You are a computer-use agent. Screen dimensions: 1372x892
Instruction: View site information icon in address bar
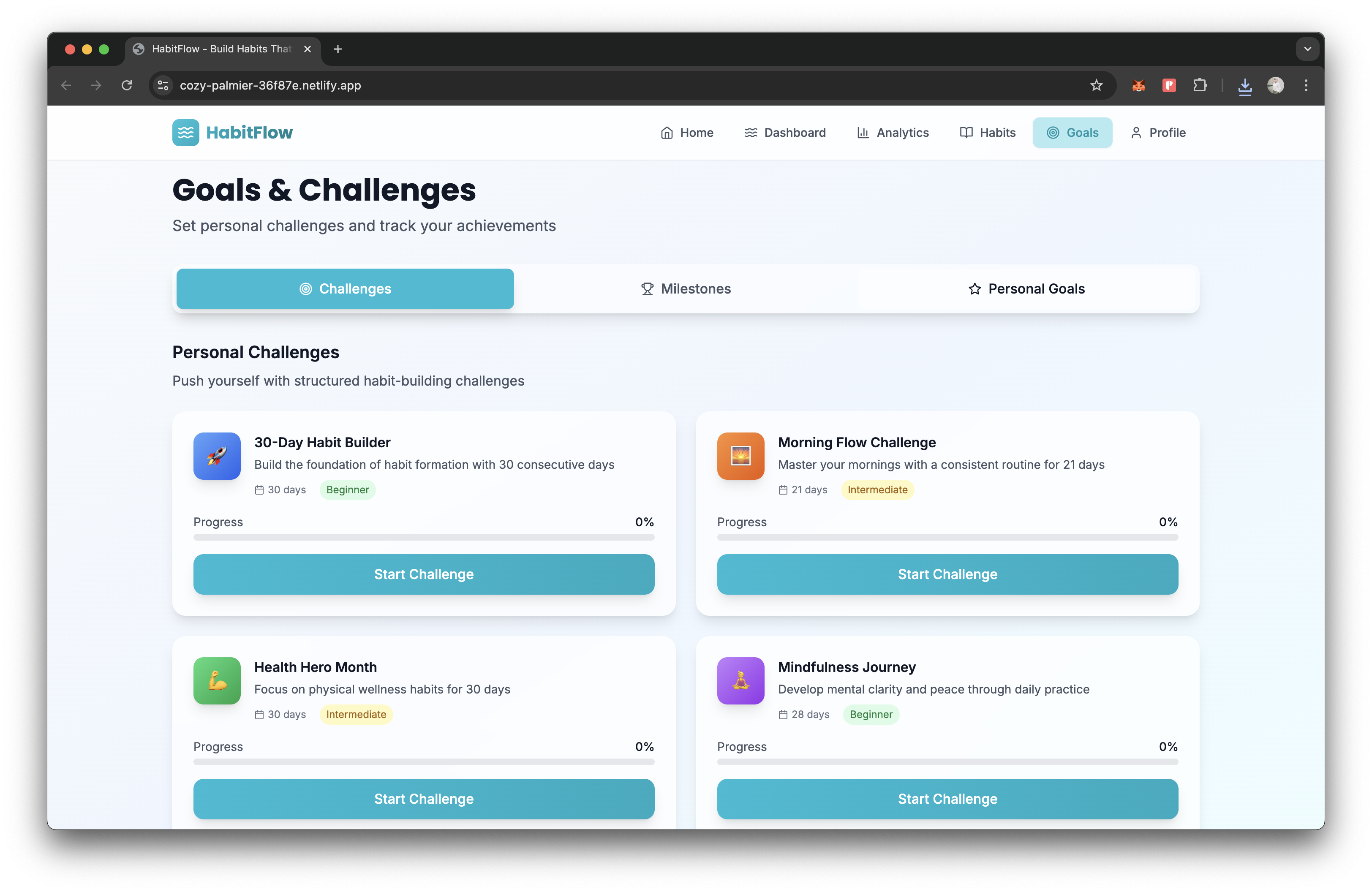click(x=163, y=85)
